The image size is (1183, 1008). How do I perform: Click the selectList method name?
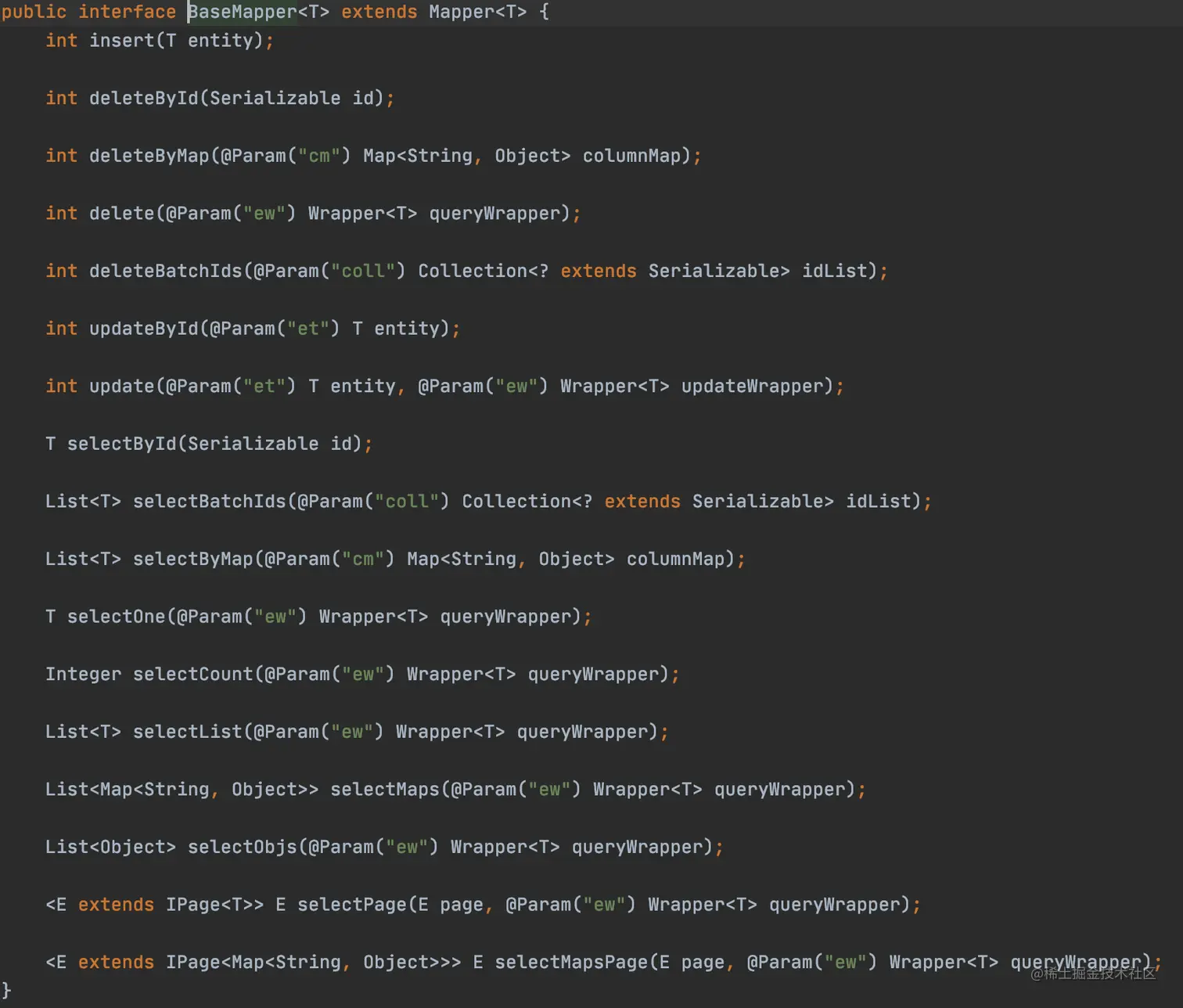188,732
